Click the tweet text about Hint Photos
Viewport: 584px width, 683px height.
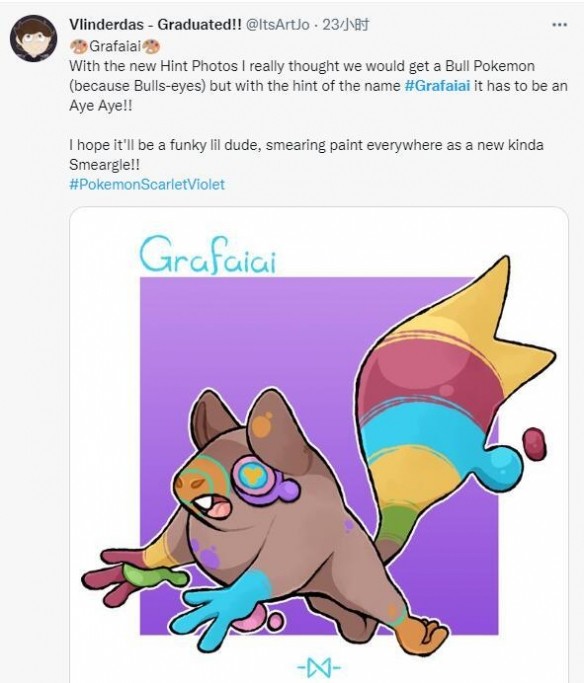click(x=318, y=86)
